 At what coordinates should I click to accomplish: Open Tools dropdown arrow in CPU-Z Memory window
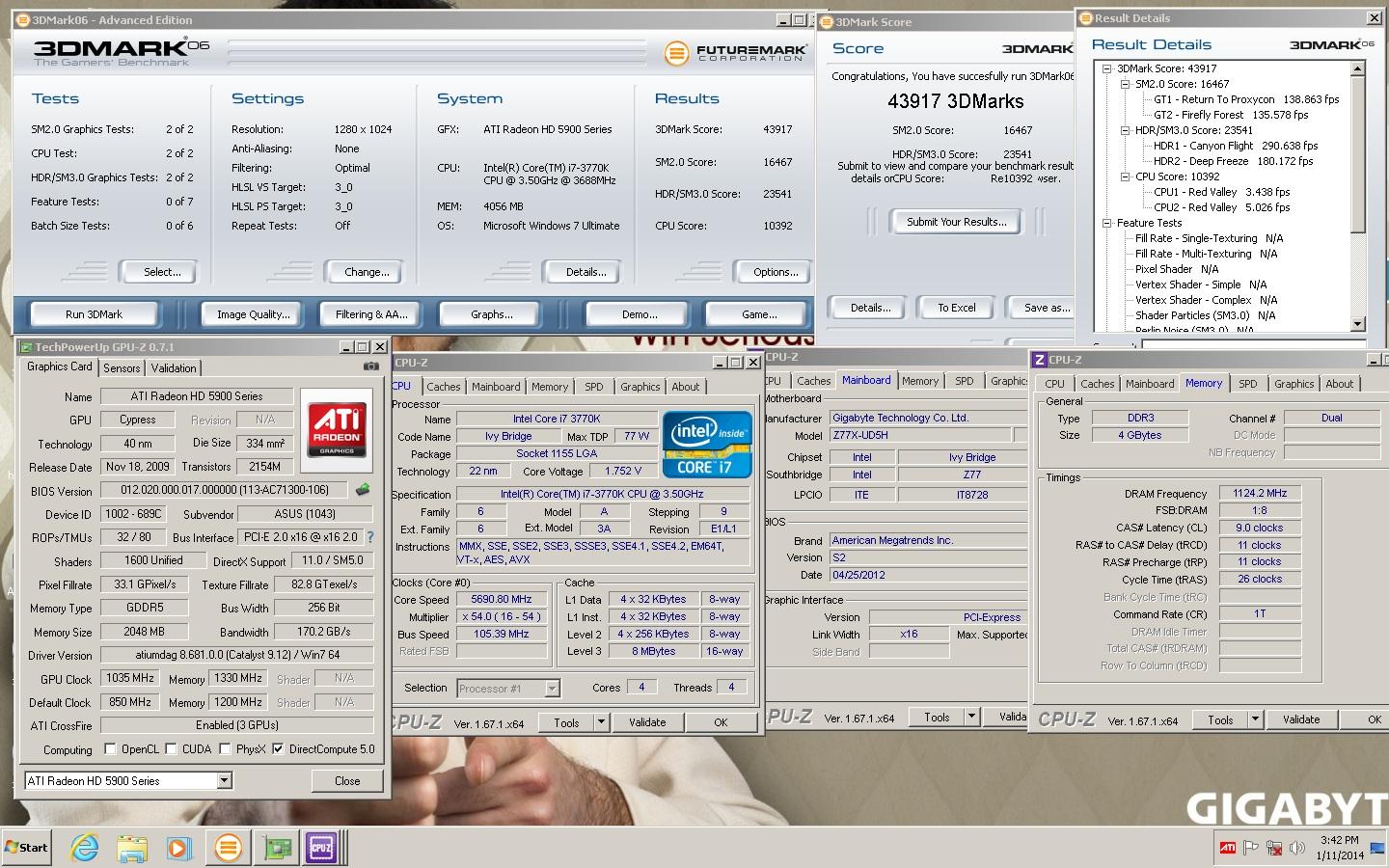[x=1255, y=719]
